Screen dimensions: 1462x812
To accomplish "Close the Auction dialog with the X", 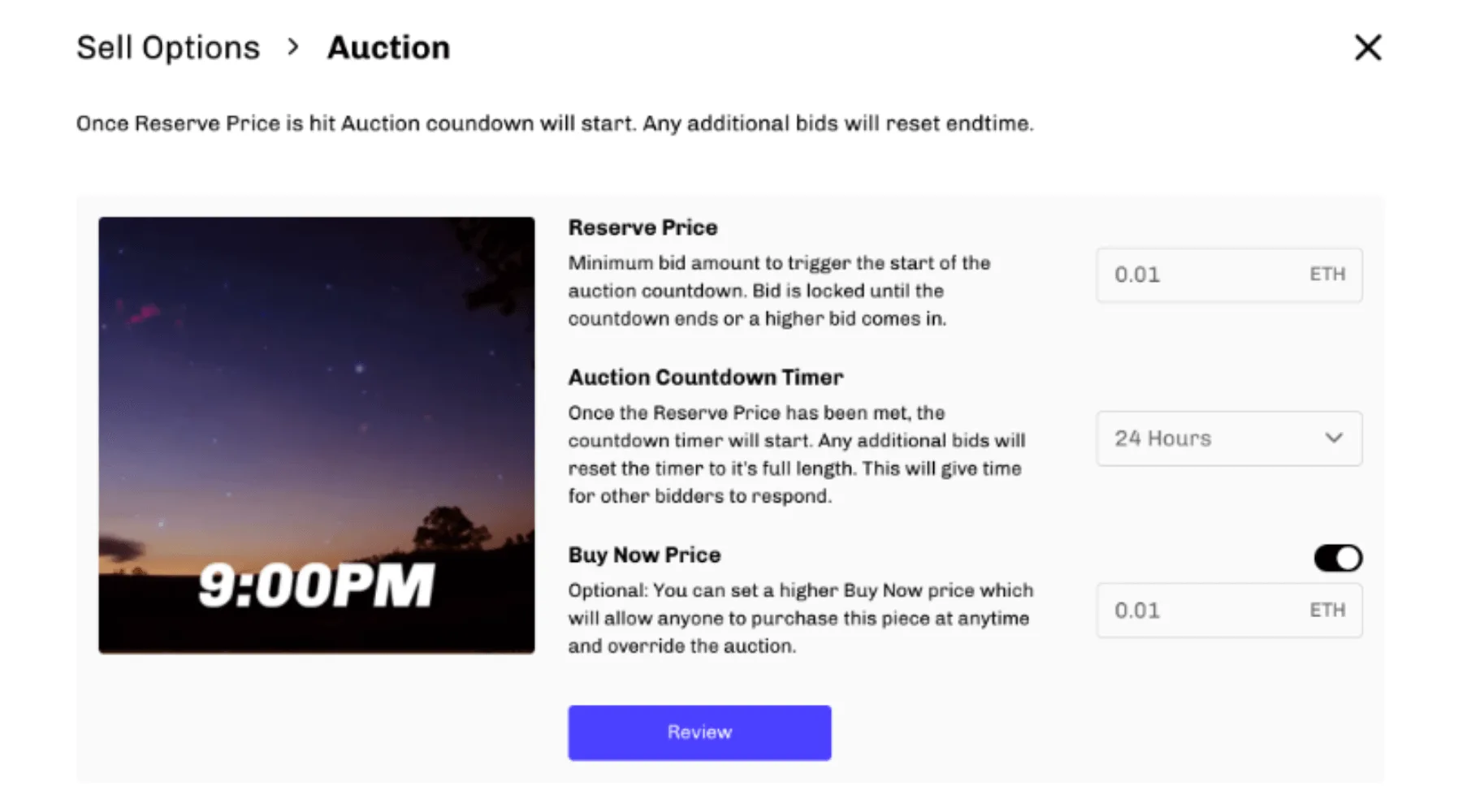I will [x=1368, y=48].
